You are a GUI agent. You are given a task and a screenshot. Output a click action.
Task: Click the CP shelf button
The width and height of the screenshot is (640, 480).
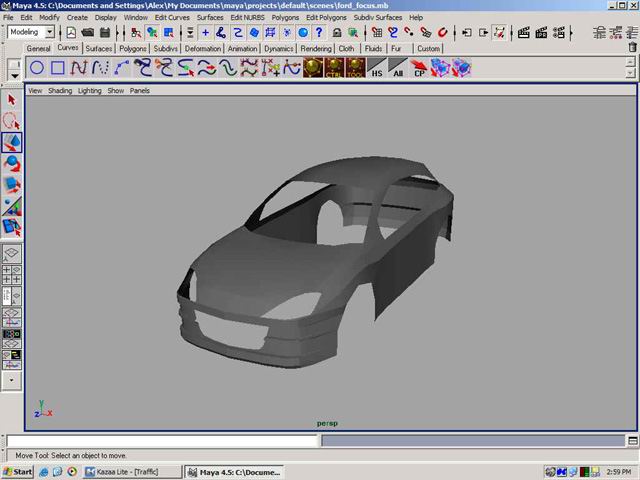pos(419,68)
